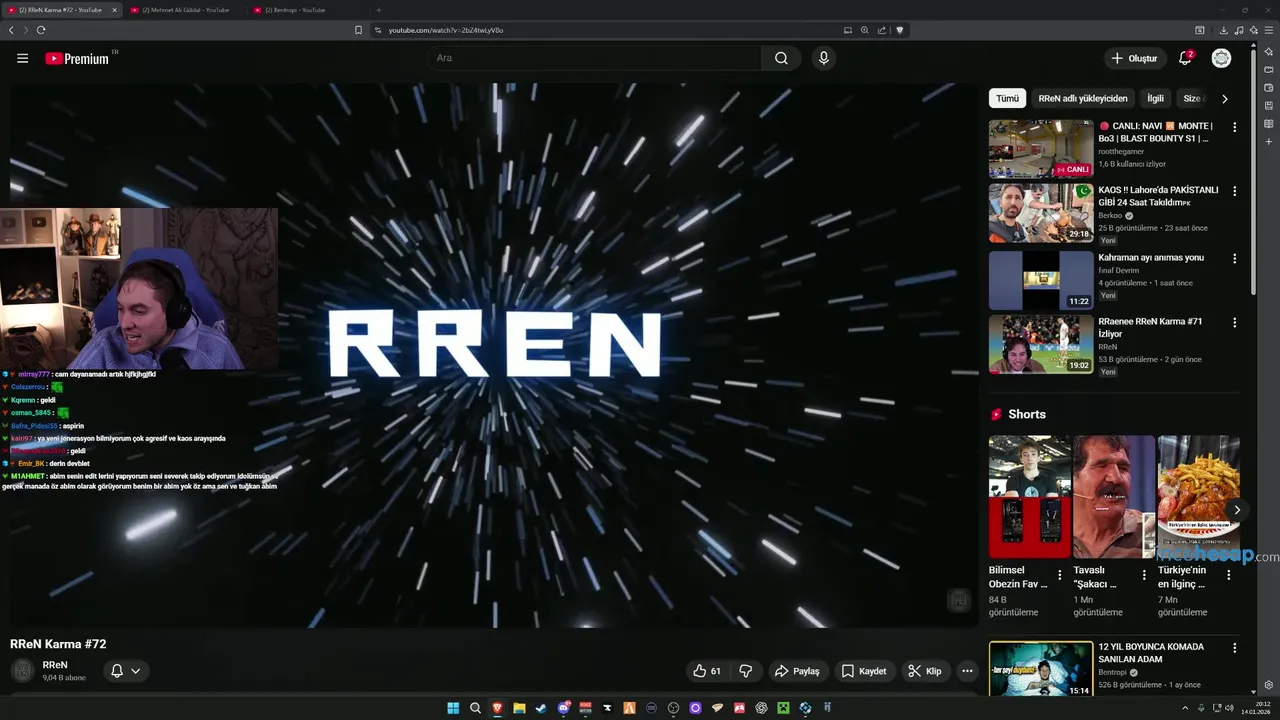Open Bilimsel Obezin short thumbnail

[1030, 496]
